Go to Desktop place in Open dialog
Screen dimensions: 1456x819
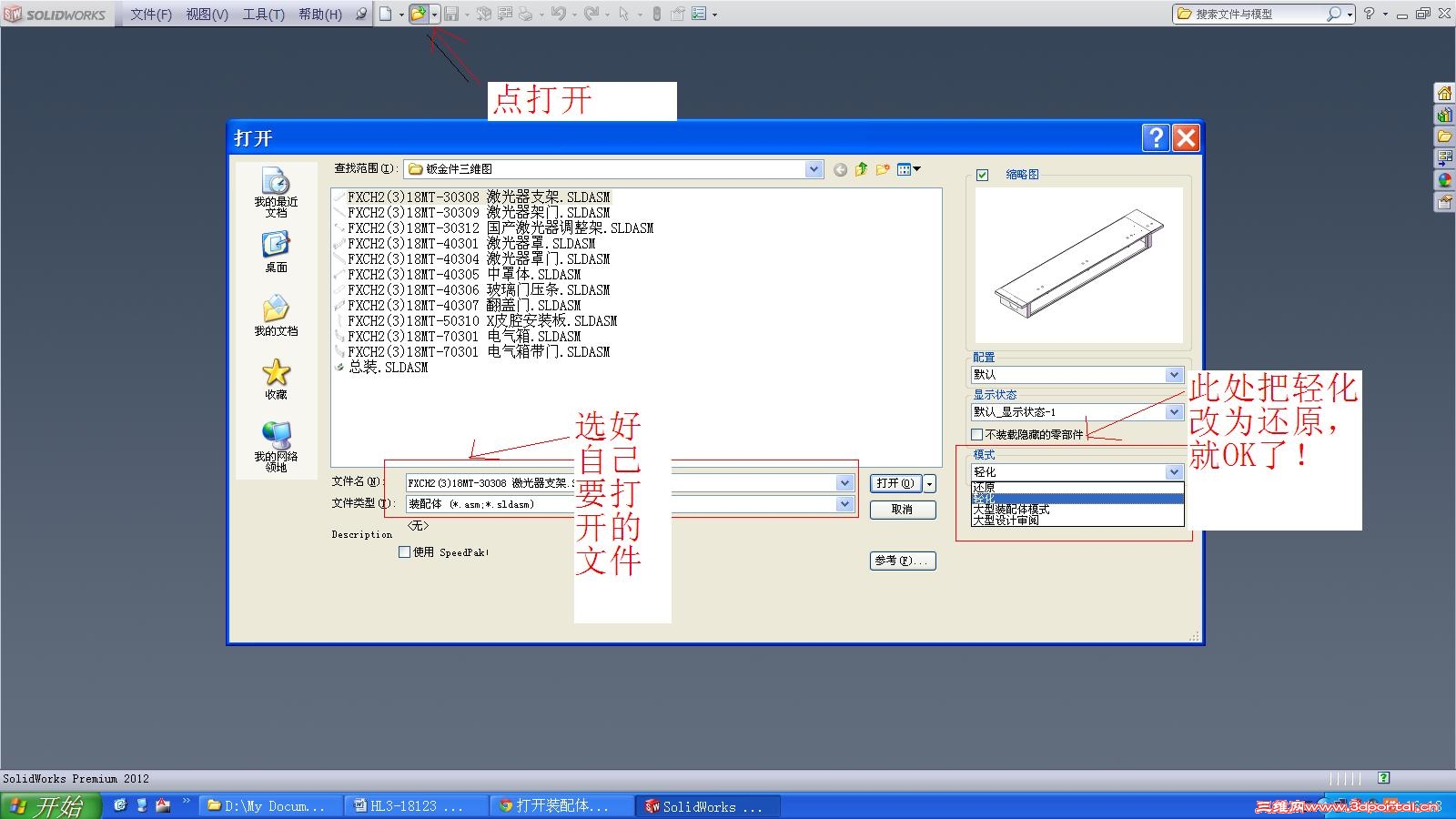coord(276,251)
